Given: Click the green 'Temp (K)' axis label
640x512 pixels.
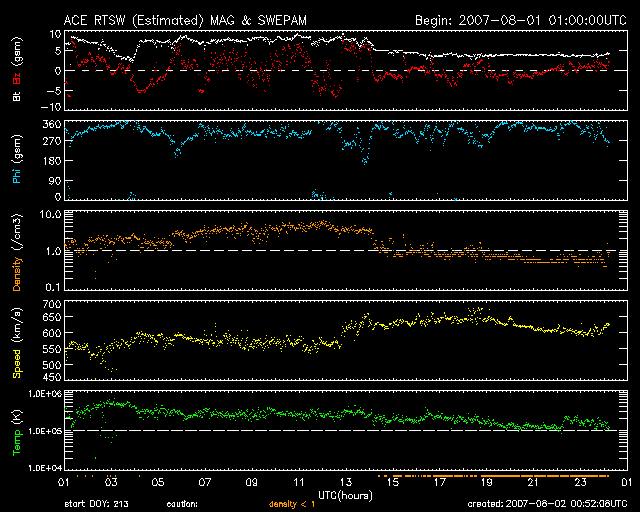Looking at the screenshot, I should (x=17, y=432).
